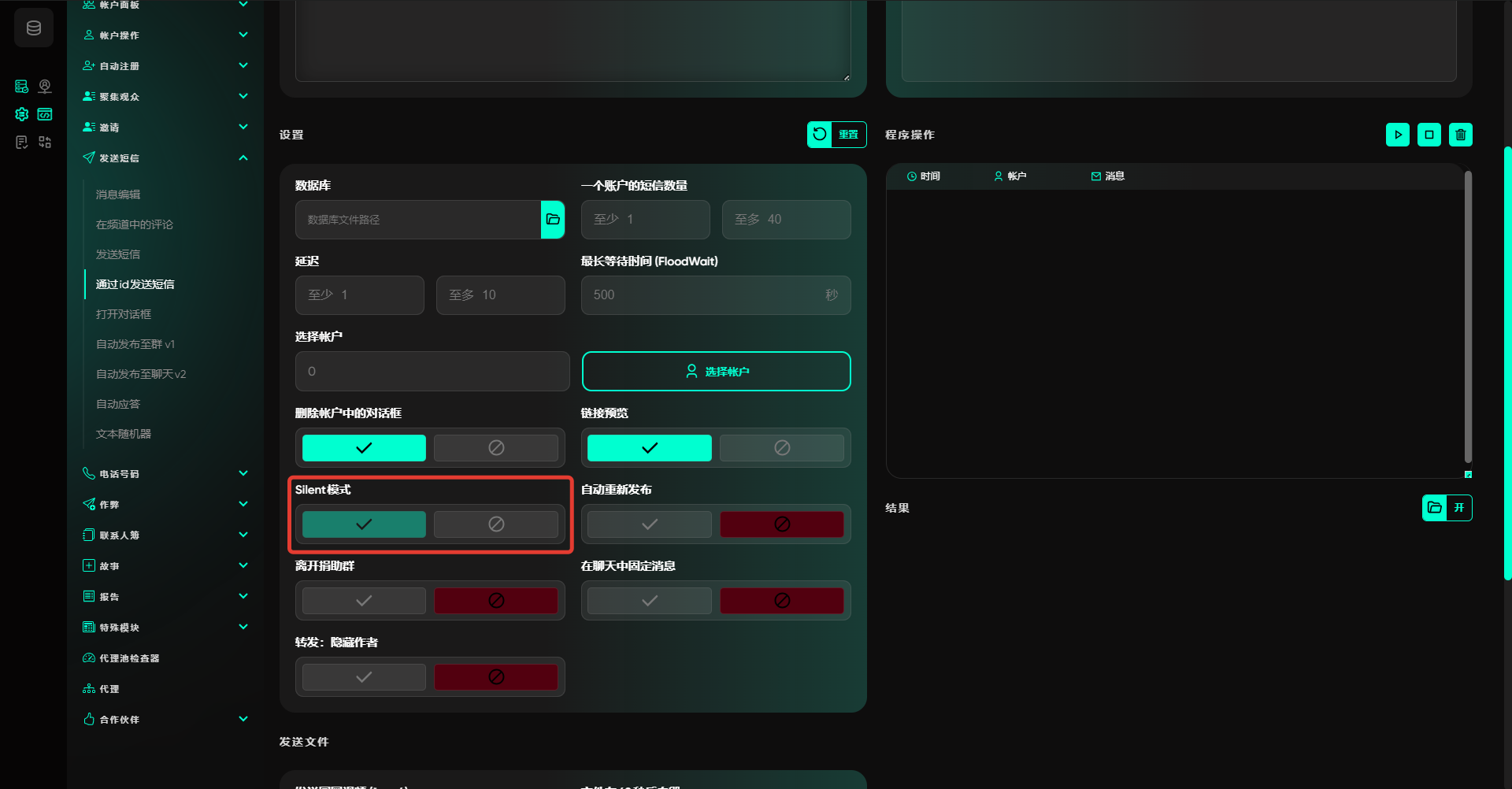Screen dimensions: 1512x789
Task: Open the 代理池检查器 sidebar item
Action: point(129,658)
